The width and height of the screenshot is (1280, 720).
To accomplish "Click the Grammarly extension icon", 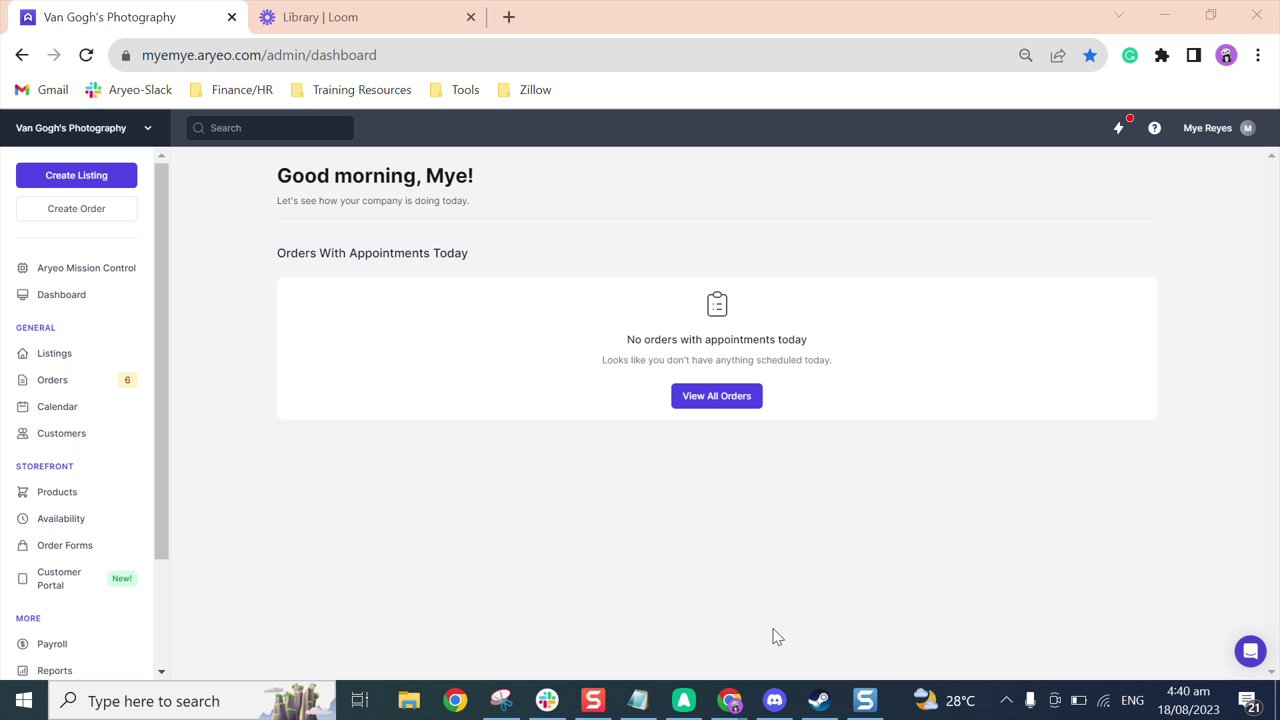I will point(1130,55).
